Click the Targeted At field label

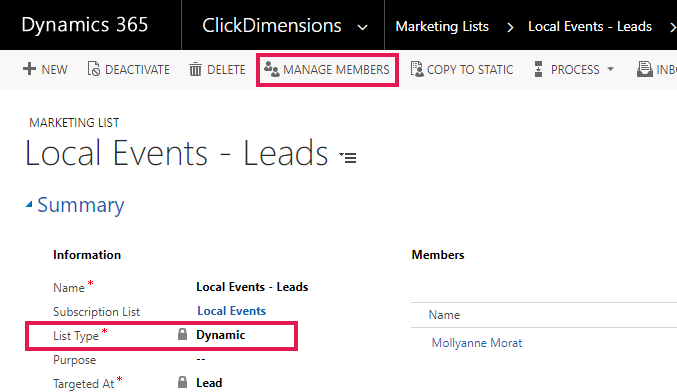(x=83, y=384)
